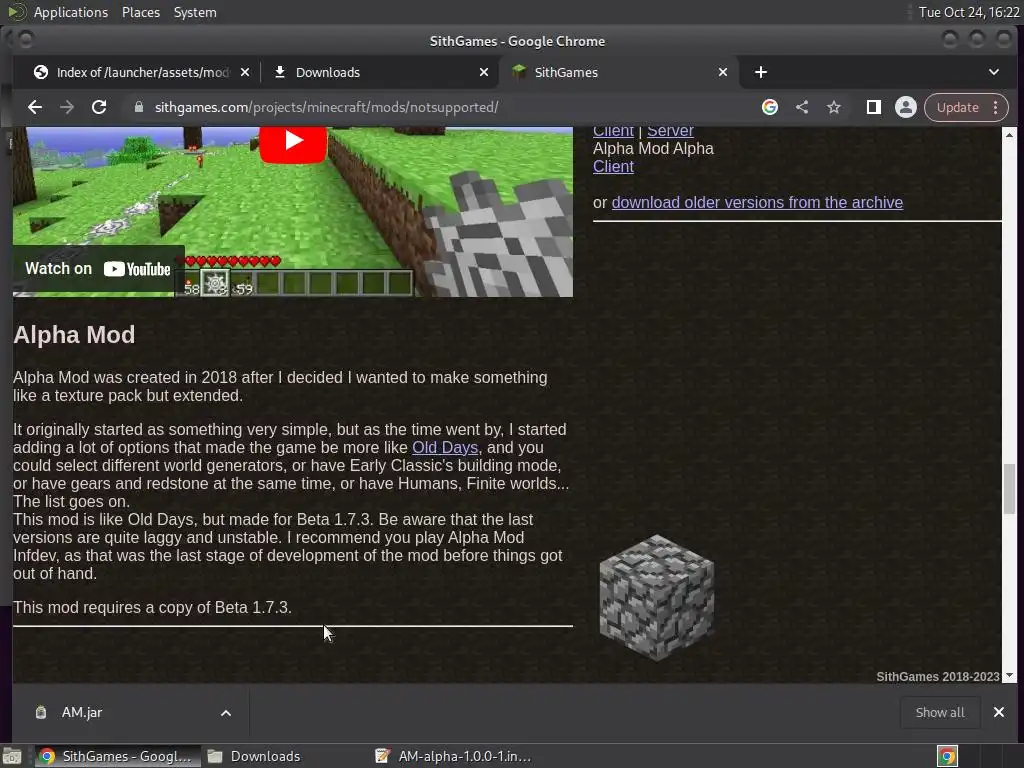Image resolution: width=1024 pixels, height=768 pixels.
Task: Switch to AM-alpha-1.0.0-1 taskbar item
Action: pyautogui.click(x=454, y=756)
